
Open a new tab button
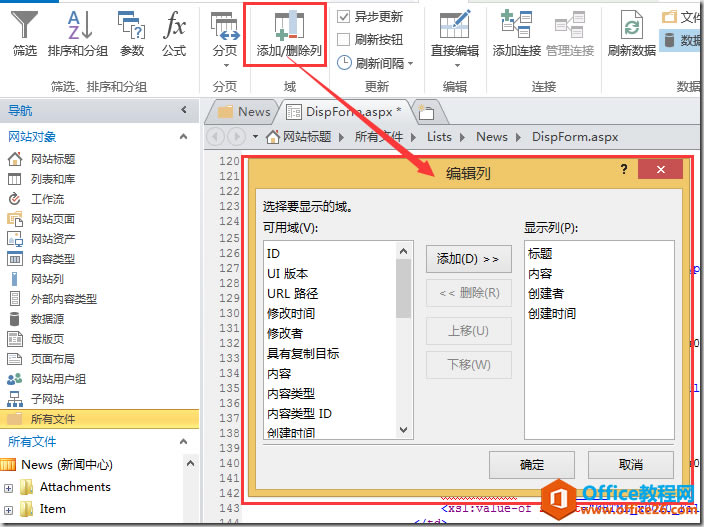pos(427,113)
